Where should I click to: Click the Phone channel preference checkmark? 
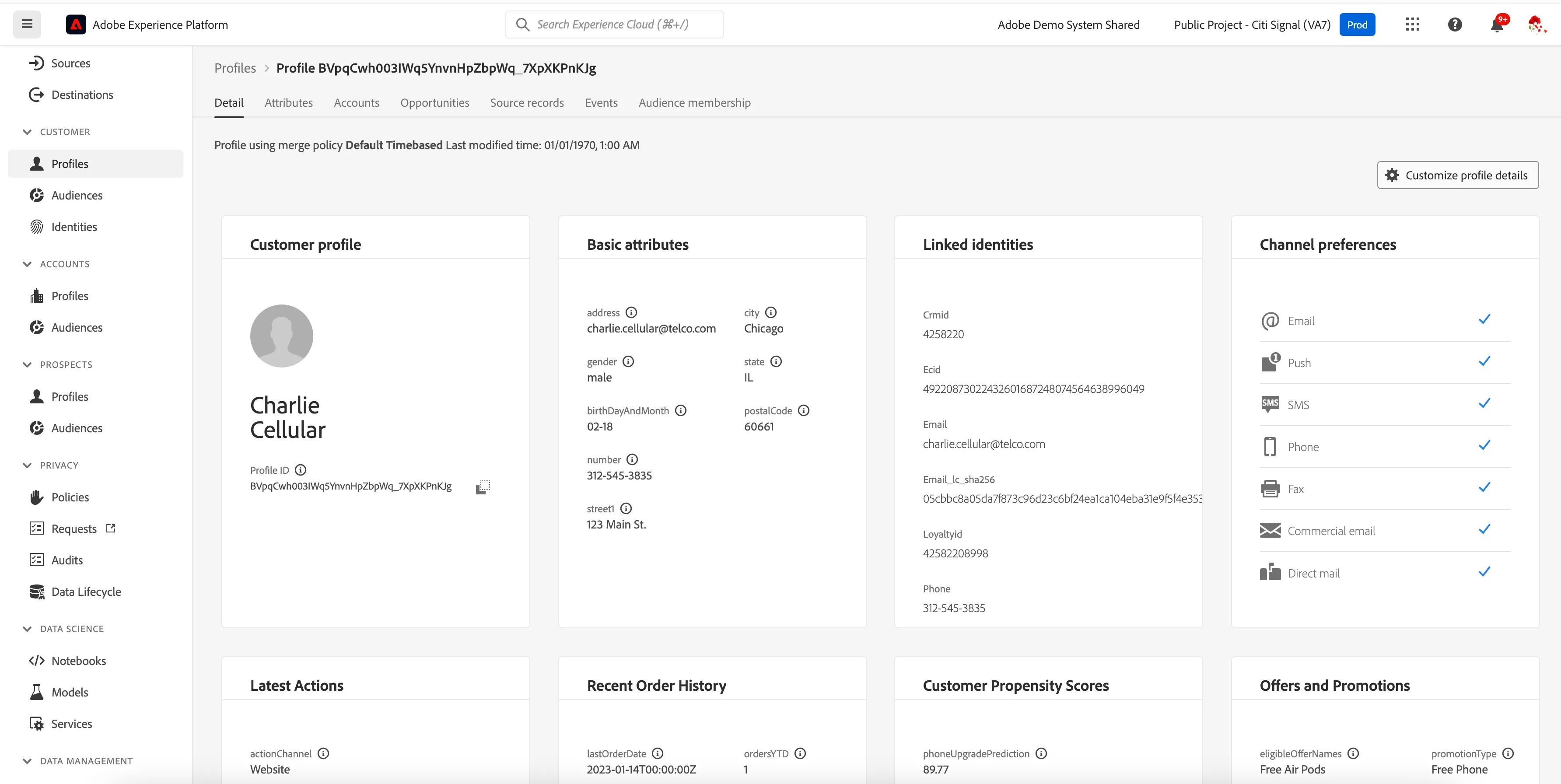click(1484, 445)
